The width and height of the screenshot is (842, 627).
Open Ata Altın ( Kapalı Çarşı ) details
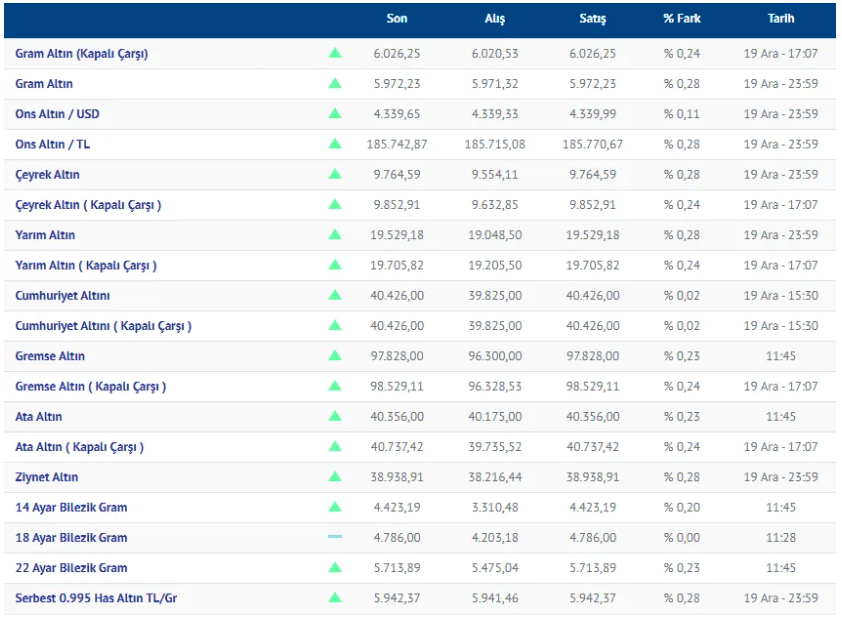tap(79, 447)
